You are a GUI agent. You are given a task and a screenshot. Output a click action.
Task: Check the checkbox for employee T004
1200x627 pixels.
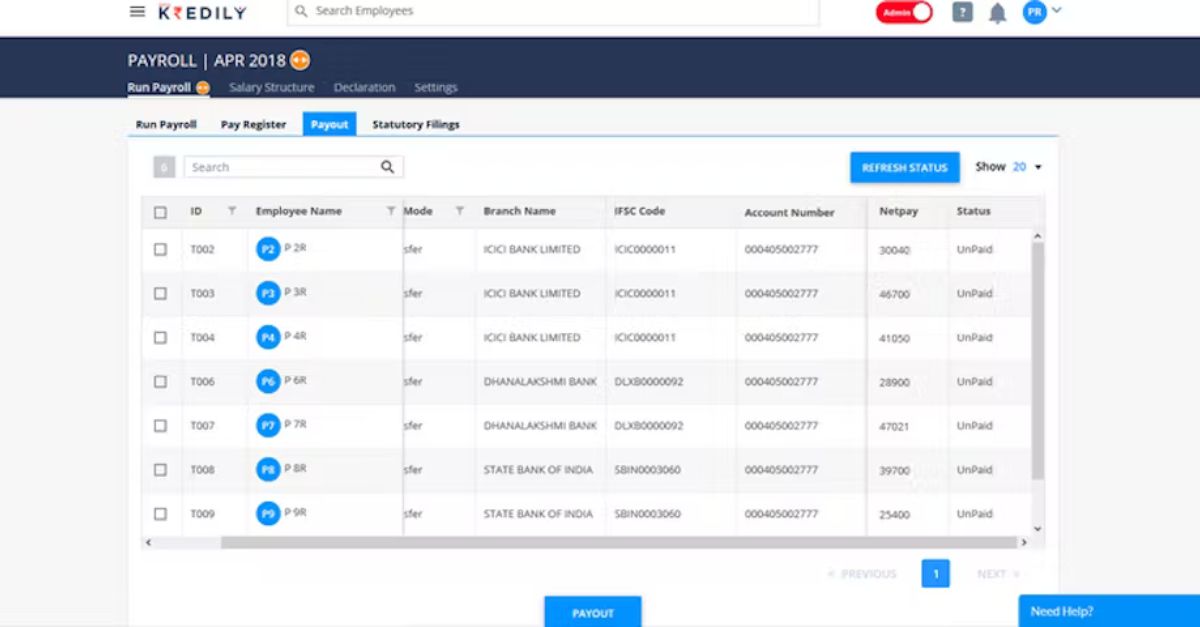pyautogui.click(x=160, y=337)
